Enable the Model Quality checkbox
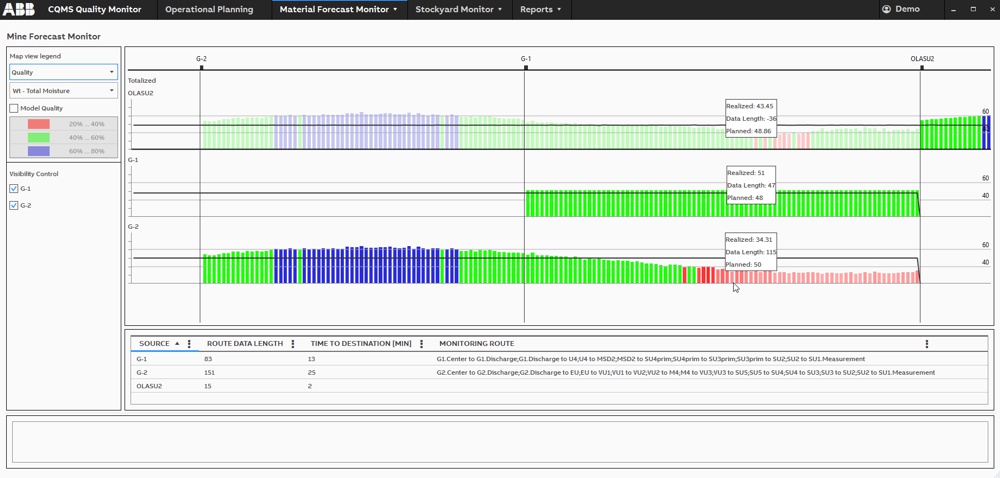Viewport: 1000px width, 478px height. coord(14,108)
